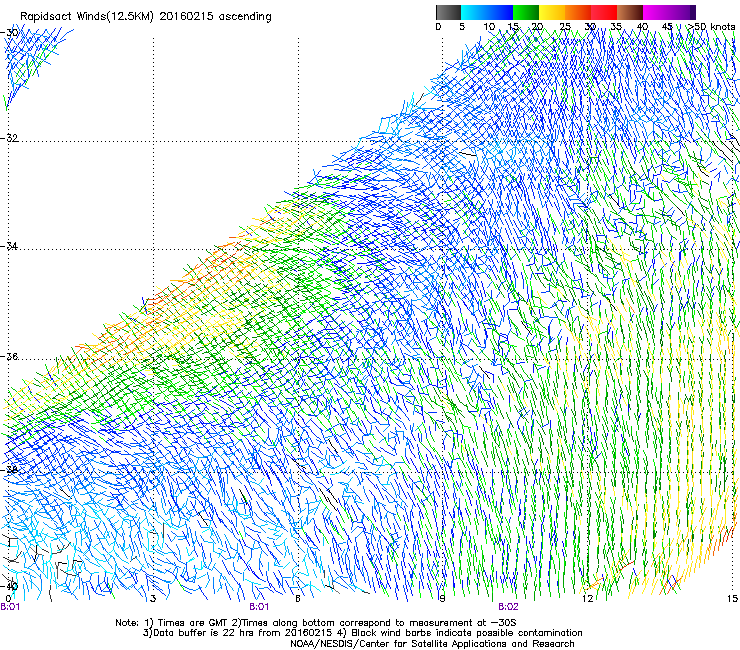The height and width of the screenshot is (650, 740).
Task: Click the '>50 knots' legend label
Action: click(x=711, y=27)
